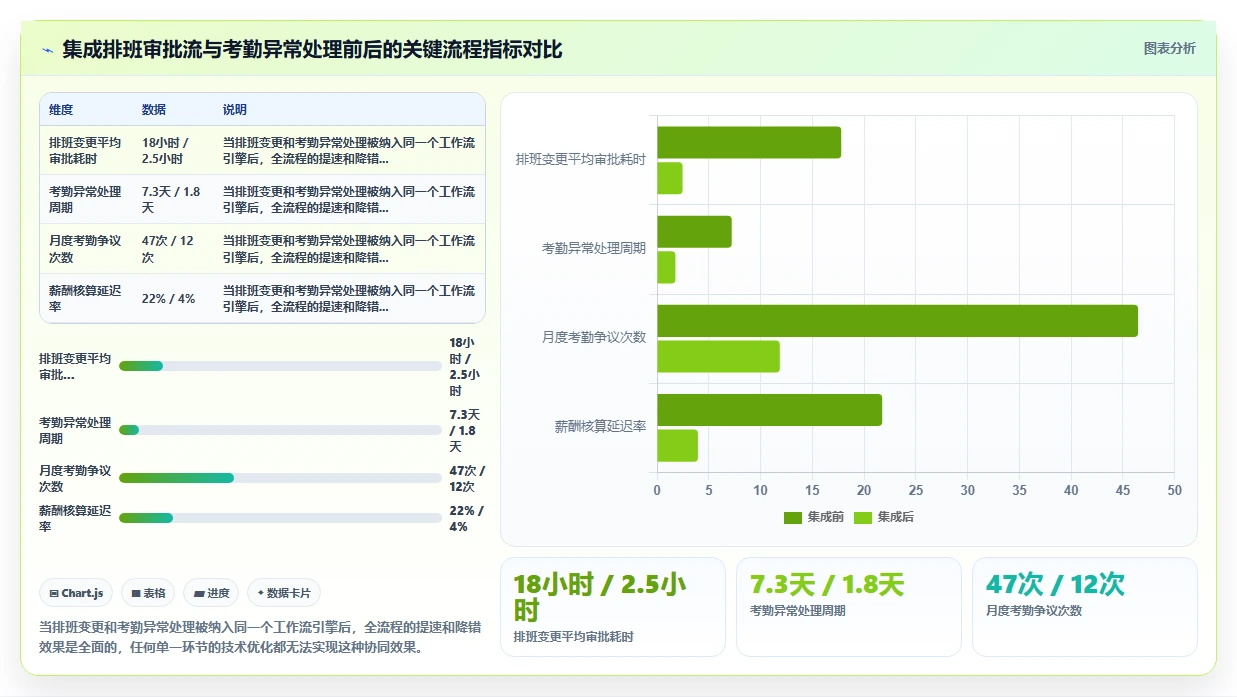Click the 考勤异常处理周期 table cell

(x=86, y=199)
